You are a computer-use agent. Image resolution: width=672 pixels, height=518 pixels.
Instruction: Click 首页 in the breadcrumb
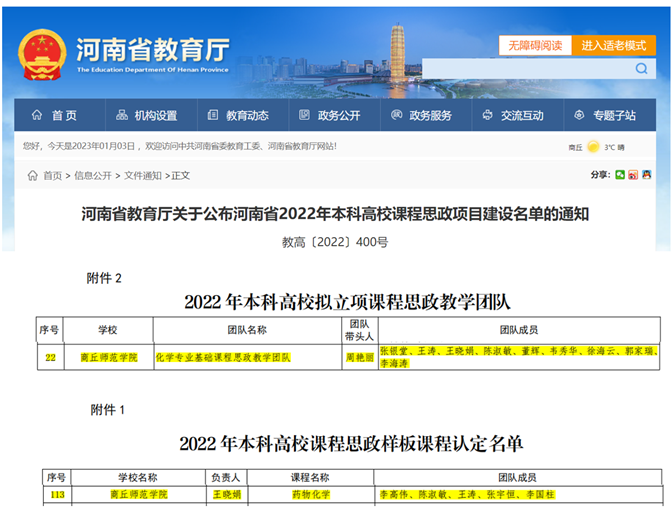coord(52,176)
